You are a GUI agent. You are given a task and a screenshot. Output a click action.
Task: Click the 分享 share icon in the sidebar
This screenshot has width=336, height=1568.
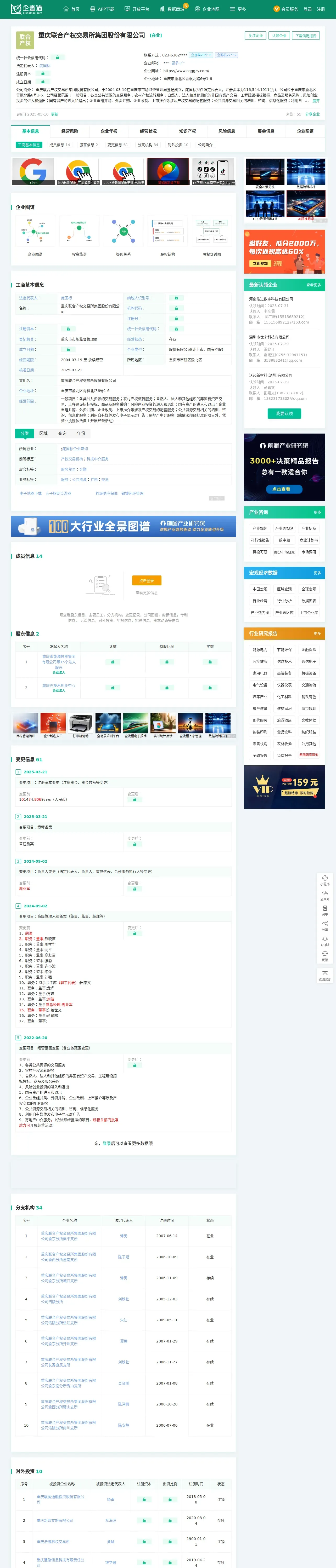324,926
